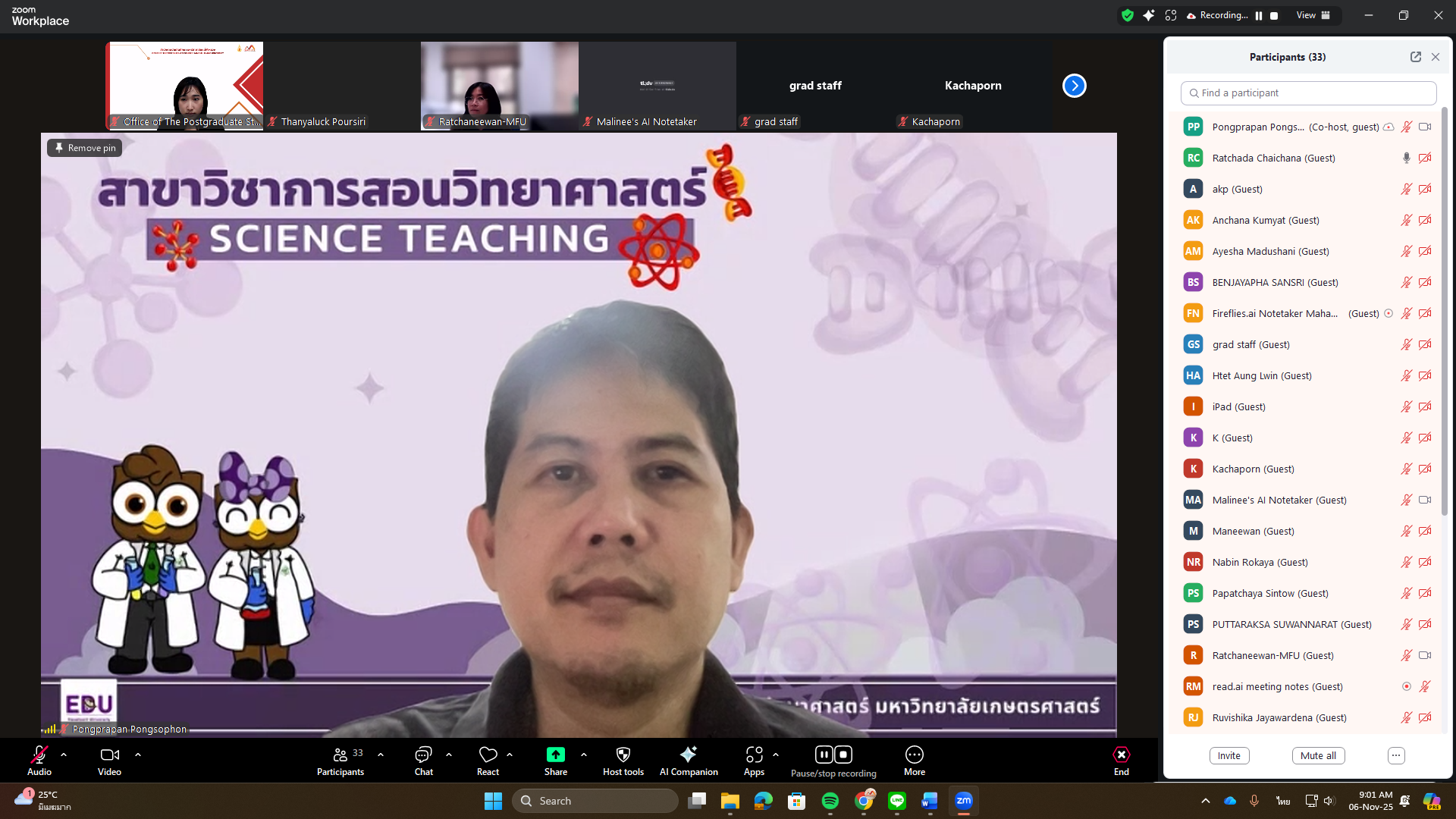This screenshot has height=819, width=1456.
Task: Click the Invite button
Action: coord(1228,756)
